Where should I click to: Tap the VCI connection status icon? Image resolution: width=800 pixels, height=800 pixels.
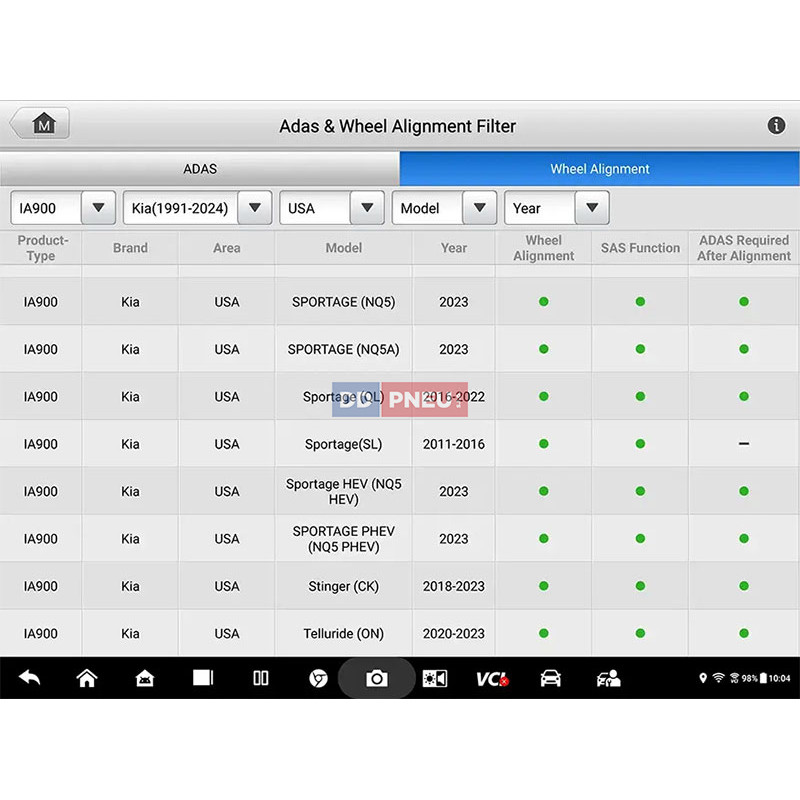491,678
